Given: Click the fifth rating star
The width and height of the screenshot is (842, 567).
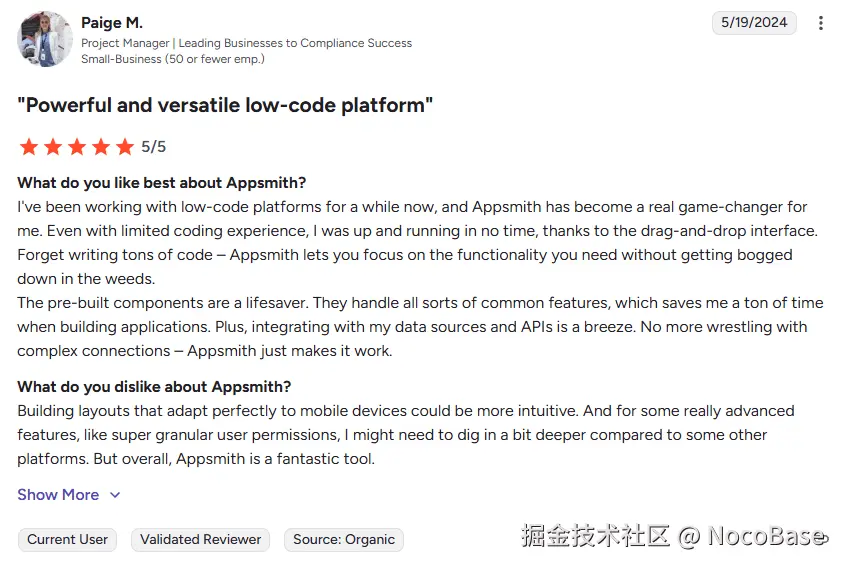Looking at the screenshot, I should coord(125,147).
